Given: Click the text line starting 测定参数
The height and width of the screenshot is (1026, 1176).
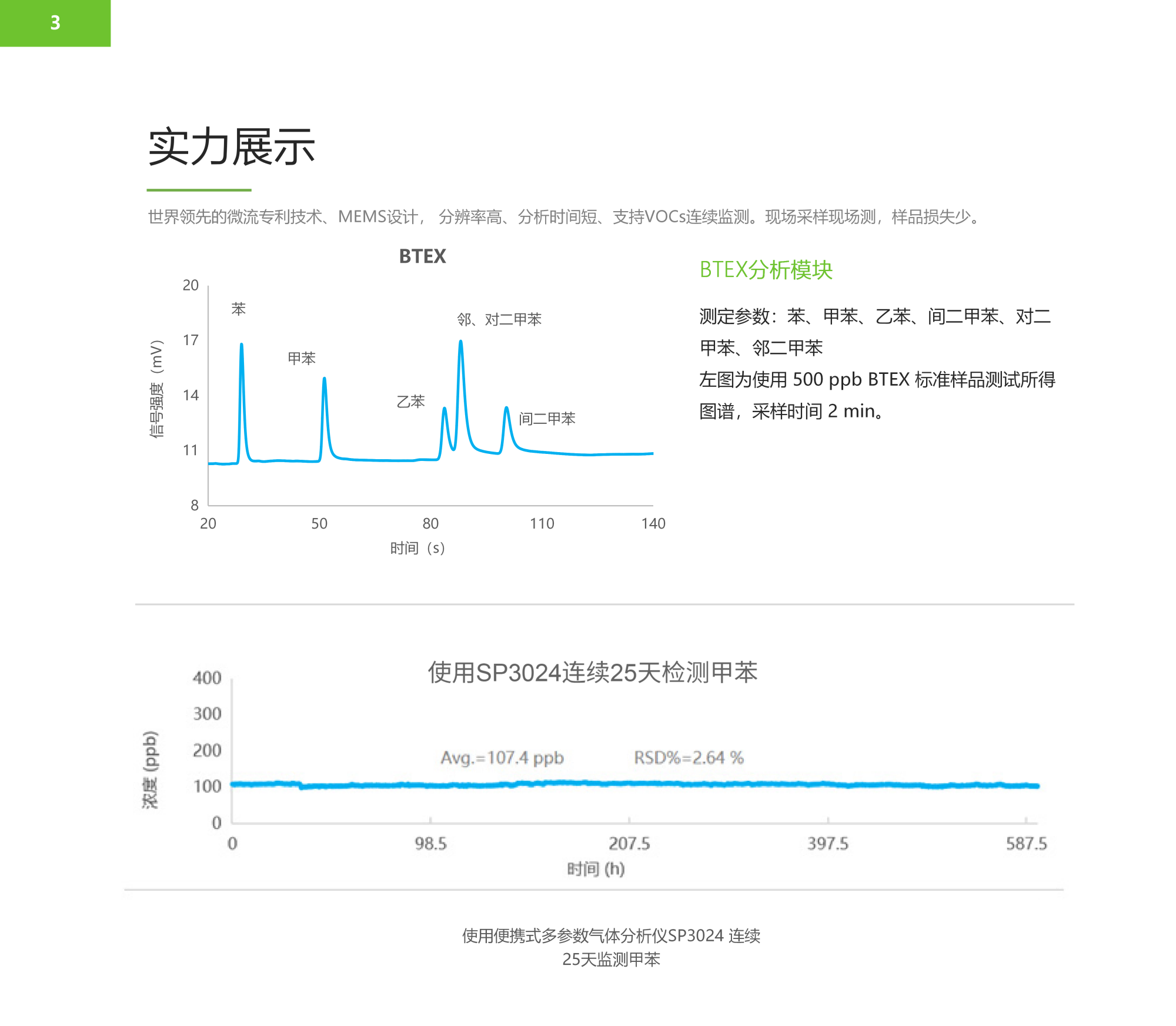Looking at the screenshot, I should click(875, 316).
